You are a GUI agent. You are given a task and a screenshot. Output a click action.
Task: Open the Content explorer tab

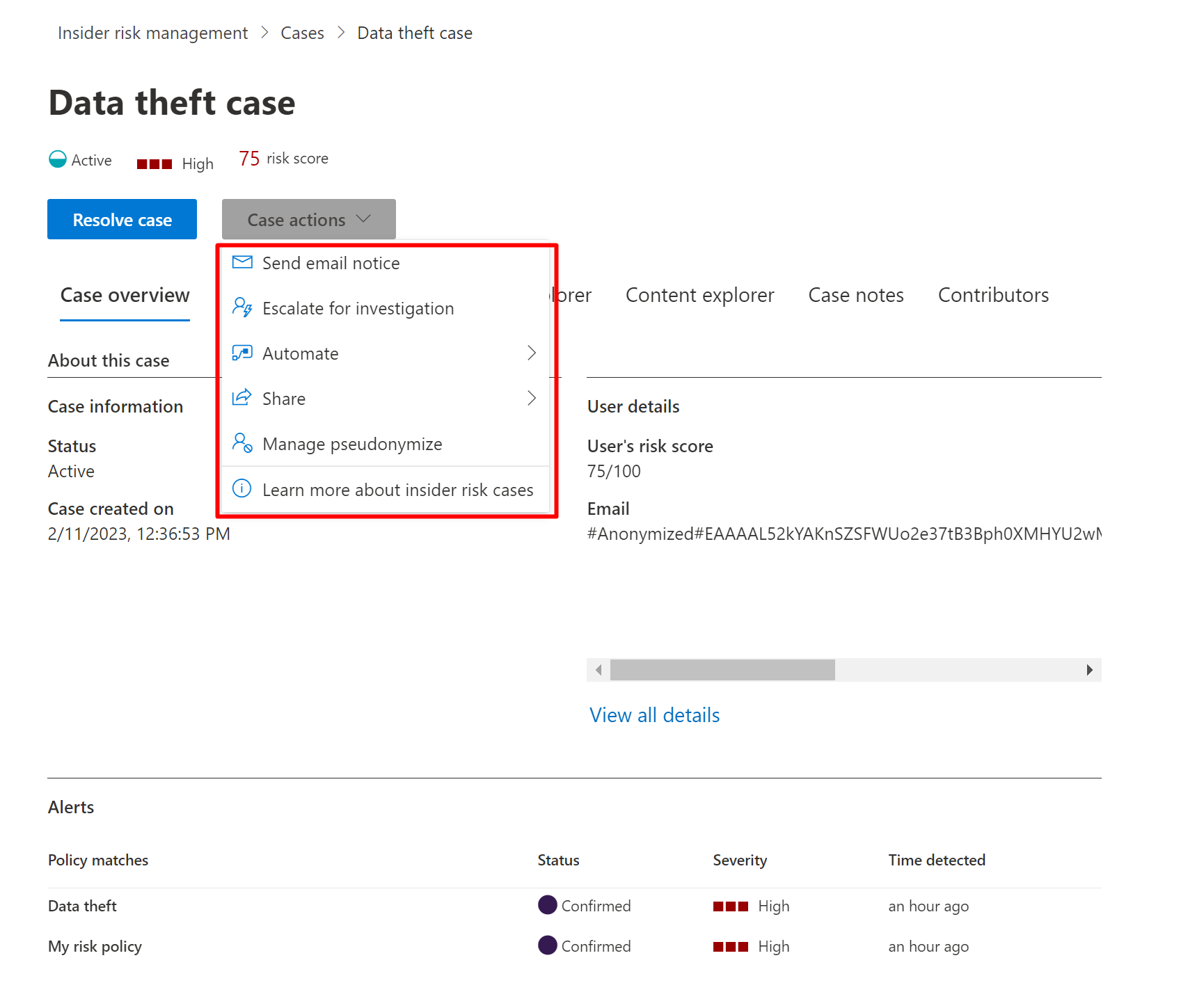coord(699,295)
